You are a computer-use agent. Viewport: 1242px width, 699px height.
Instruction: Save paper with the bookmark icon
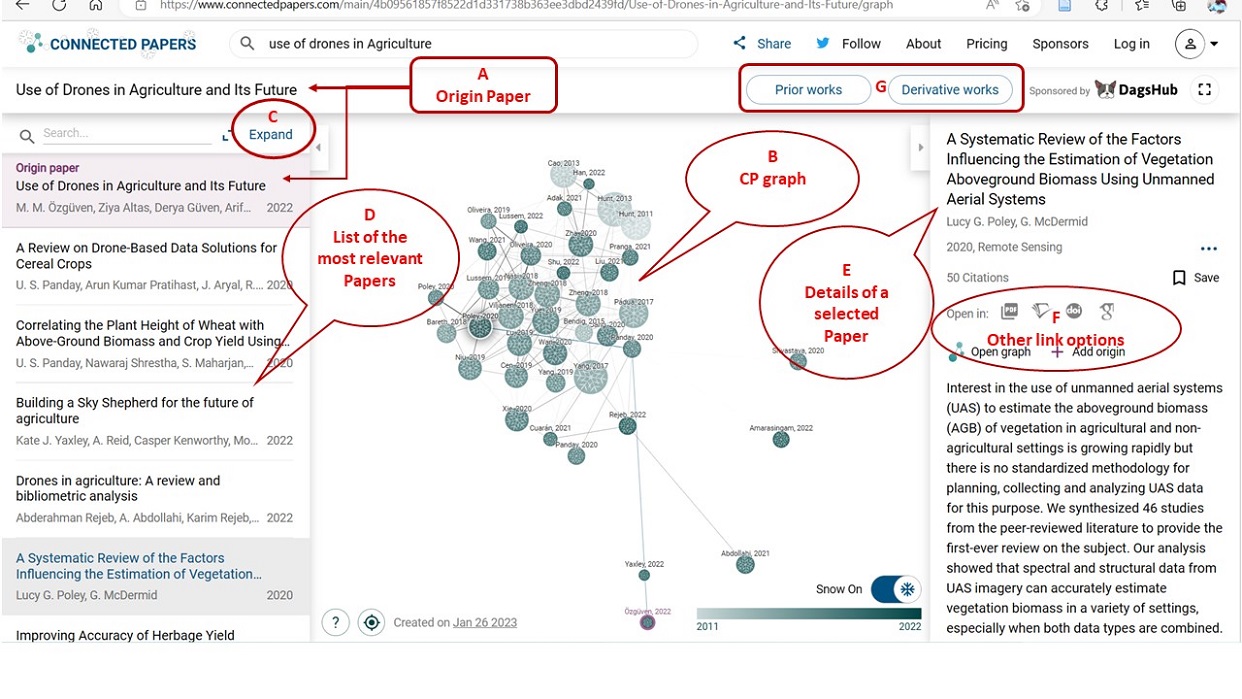(1179, 278)
